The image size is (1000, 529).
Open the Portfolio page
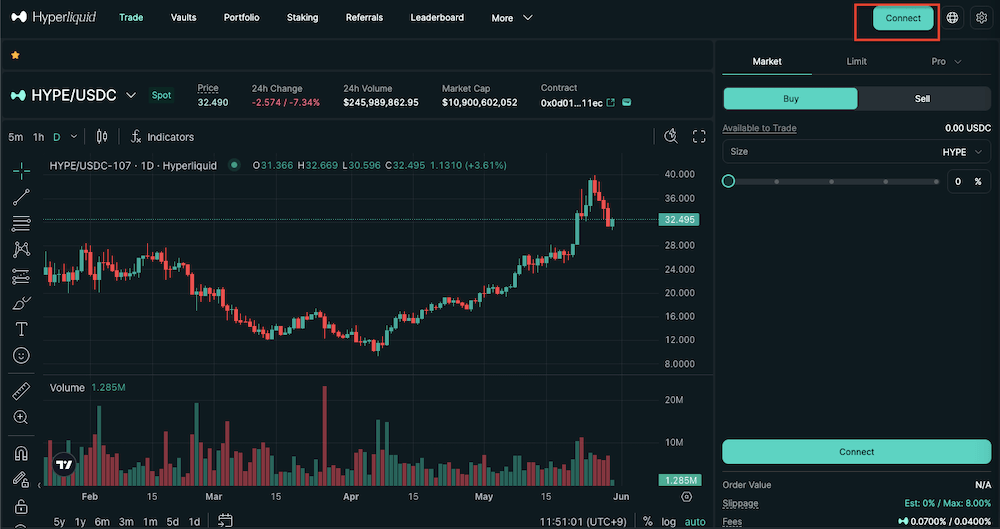pyautogui.click(x=241, y=17)
